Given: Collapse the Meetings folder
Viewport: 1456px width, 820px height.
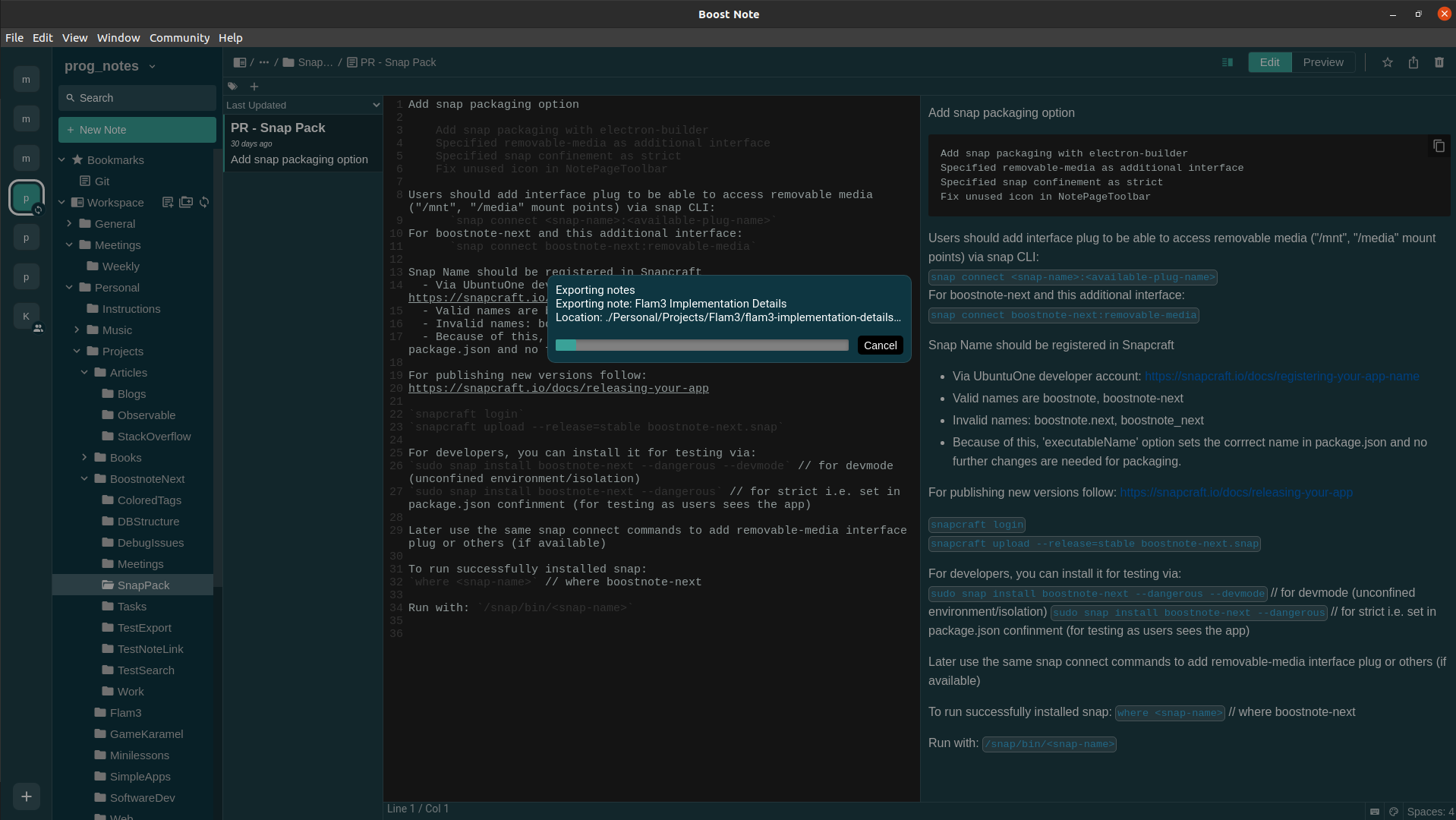Looking at the screenshot, I should (x=70, y=245).
